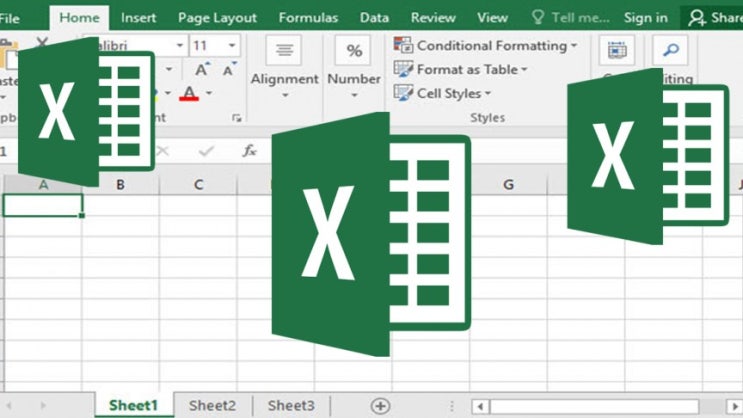This screenshot has width=743, height=418.
Task: Expand the font name dropdown arrow
Action: [x=180, y=45]
